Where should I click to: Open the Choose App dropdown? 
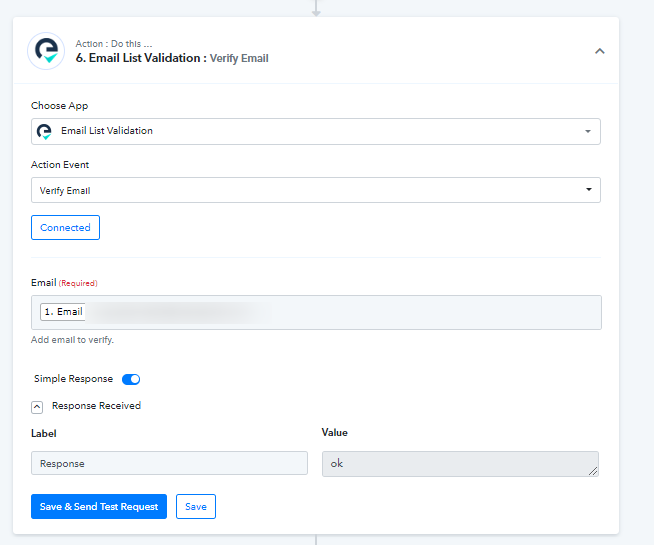click(316, 131)
